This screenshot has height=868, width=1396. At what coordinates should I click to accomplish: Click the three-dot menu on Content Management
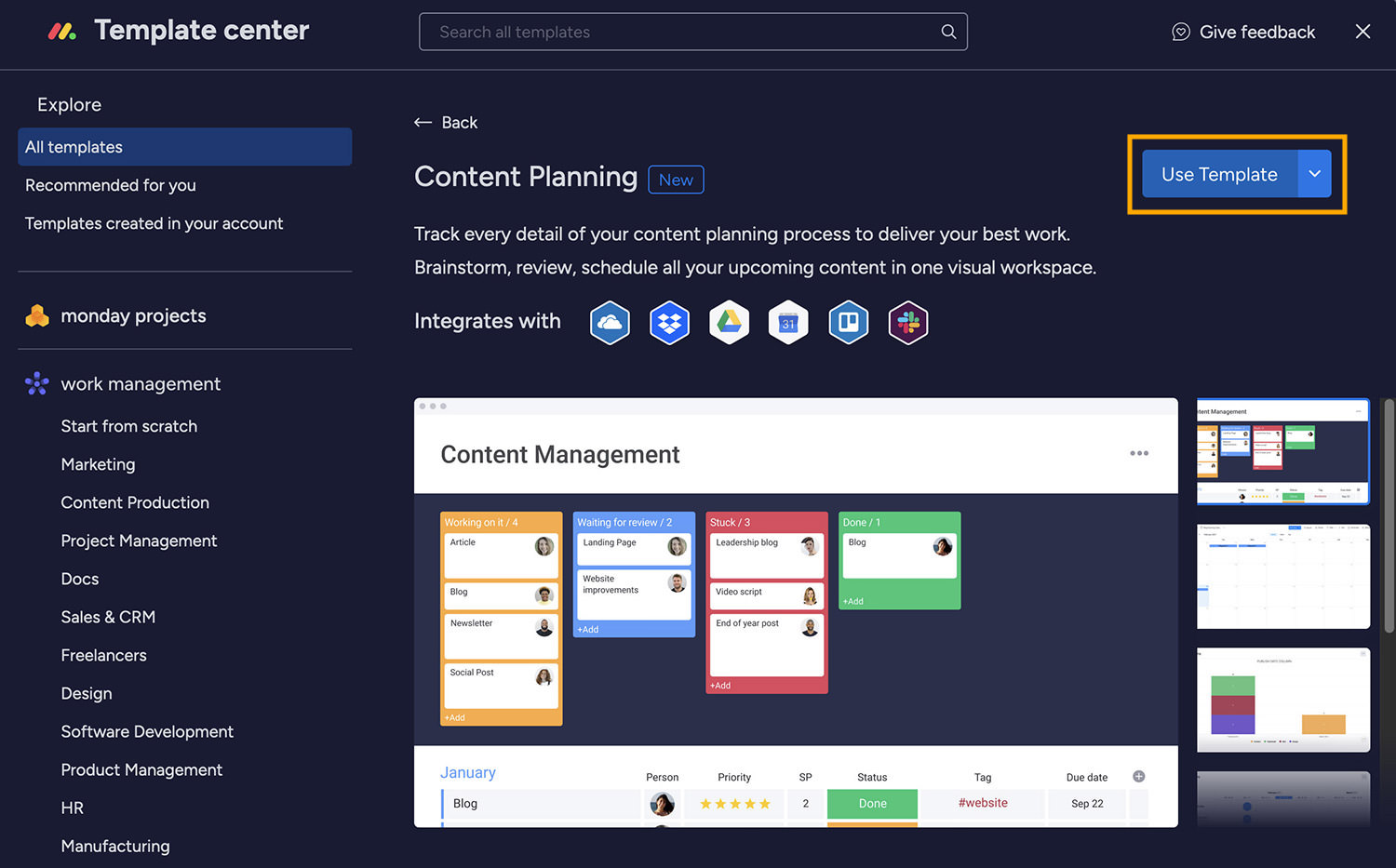click(1139, 453)
